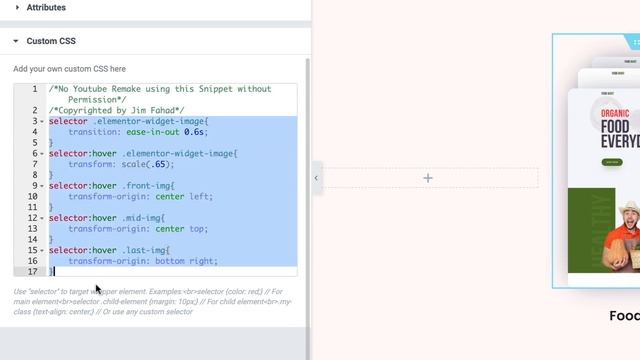The width and height of the screenshot is (640, 360).
Task: Click 'selector:hover .front-img{' line
Action: [112, 186]
